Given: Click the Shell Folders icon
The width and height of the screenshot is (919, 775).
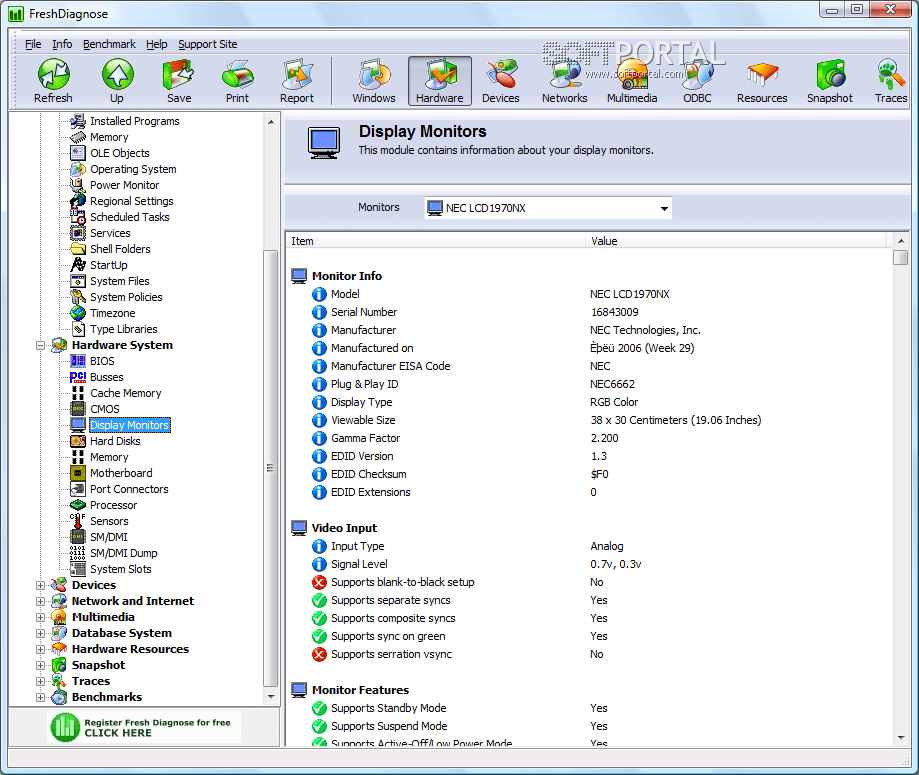Looking at the screenshot, I should coord(78,249).
